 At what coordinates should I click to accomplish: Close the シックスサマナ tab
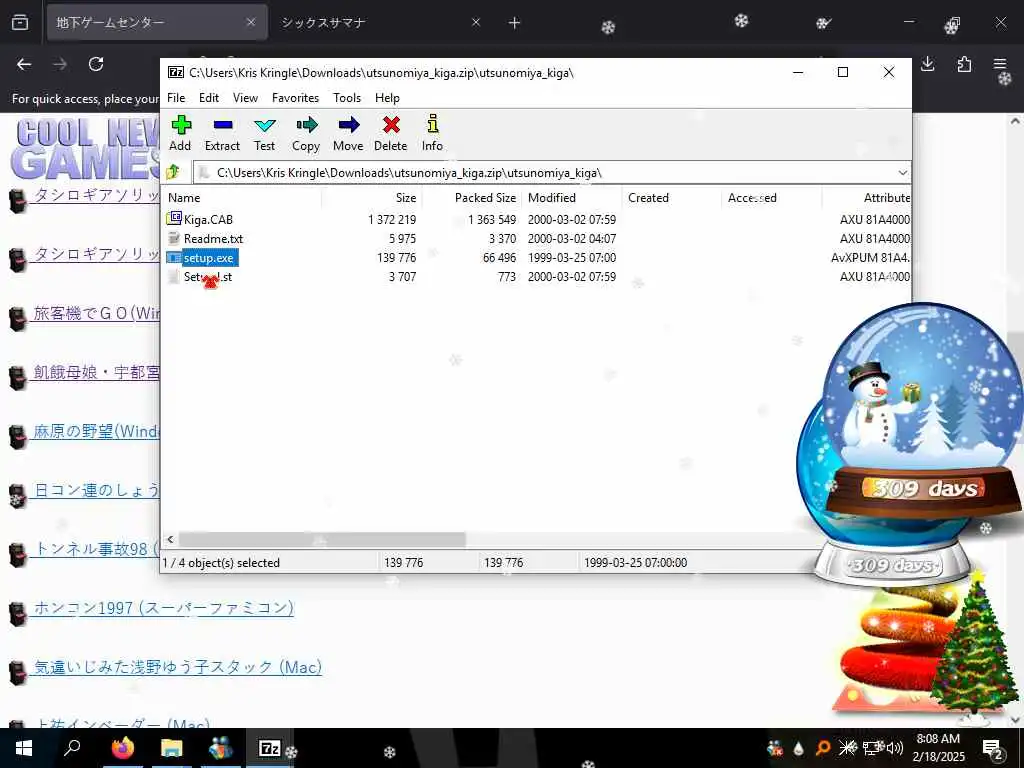point(476,22)
